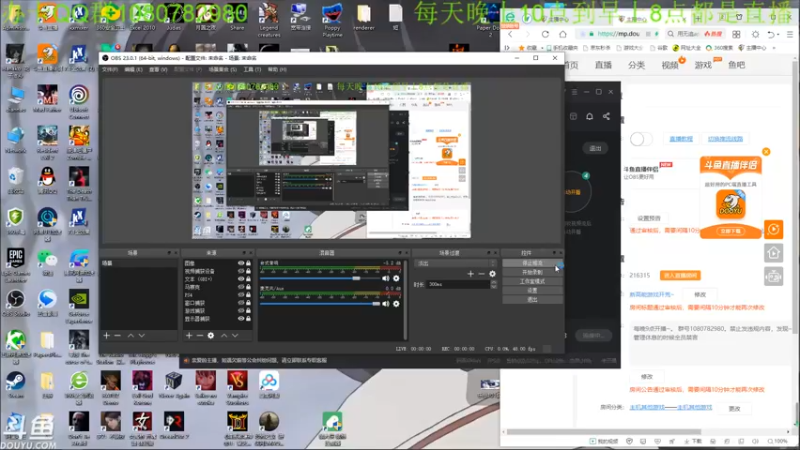
Task: Expand the bookmarks bar chevron at its left end
Action: 507,48
